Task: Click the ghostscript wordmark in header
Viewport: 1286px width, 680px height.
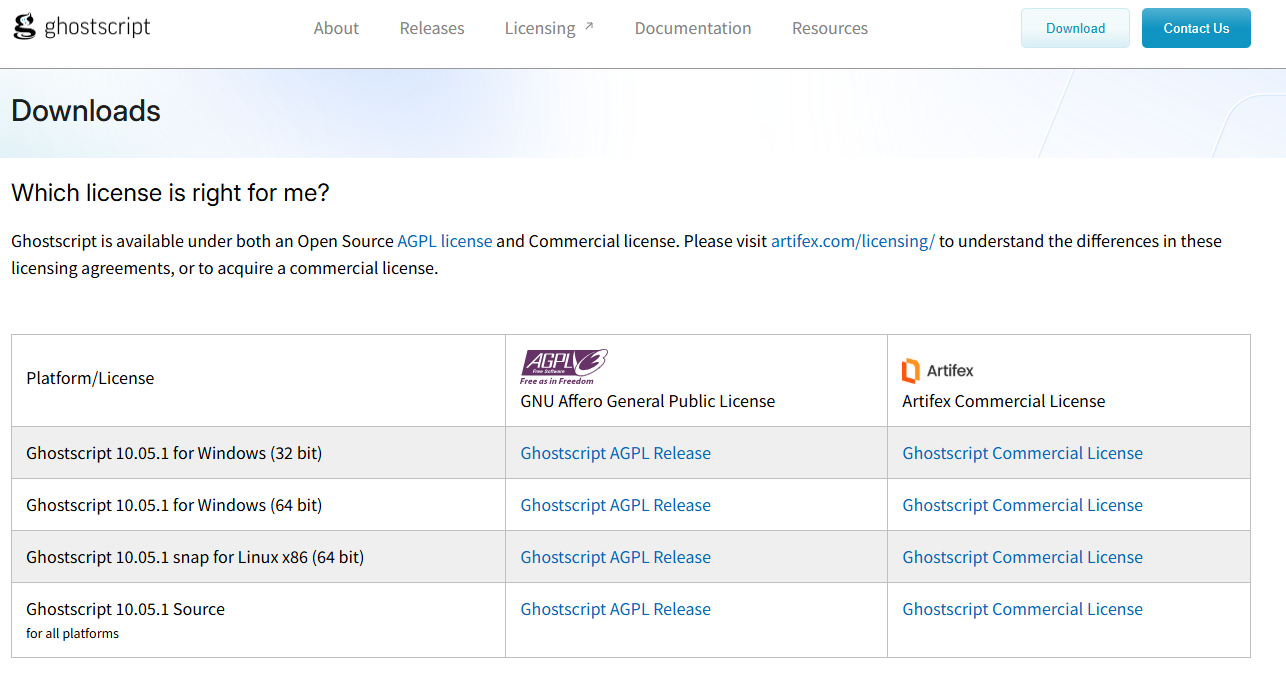Action: (x=97, y=28)
